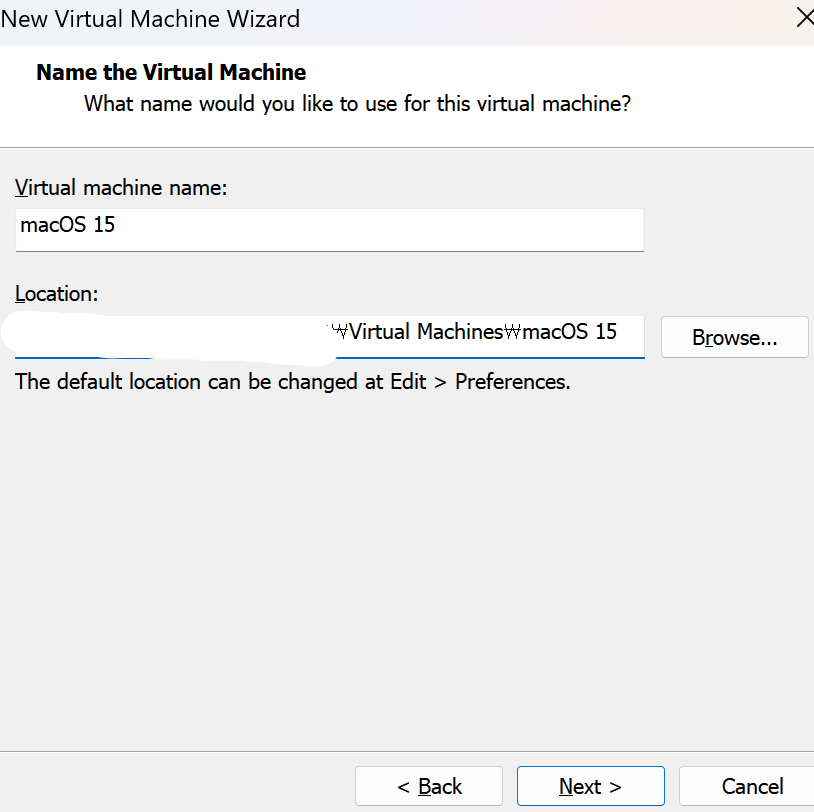Place cursor in "macOS 15" name text
Screen dimensions: 814x812
click(67, 225)
